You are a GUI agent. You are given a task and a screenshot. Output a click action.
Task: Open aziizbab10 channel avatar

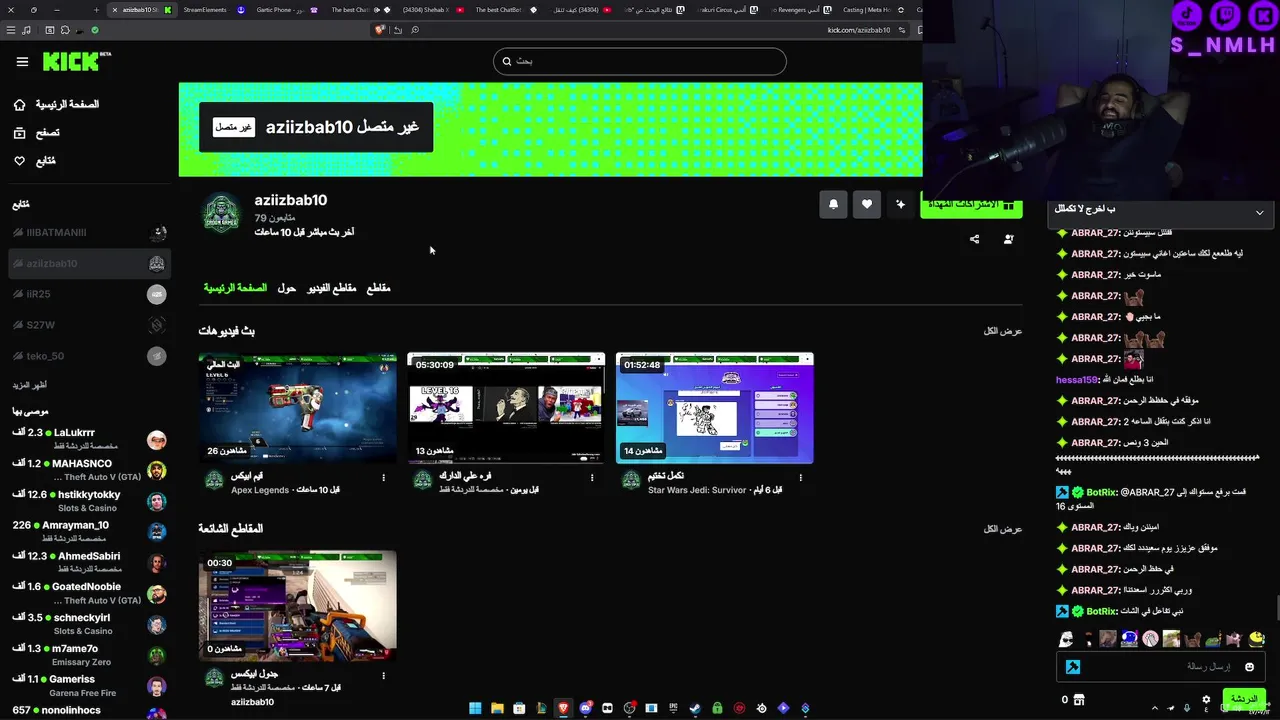(x=221, y=214)
